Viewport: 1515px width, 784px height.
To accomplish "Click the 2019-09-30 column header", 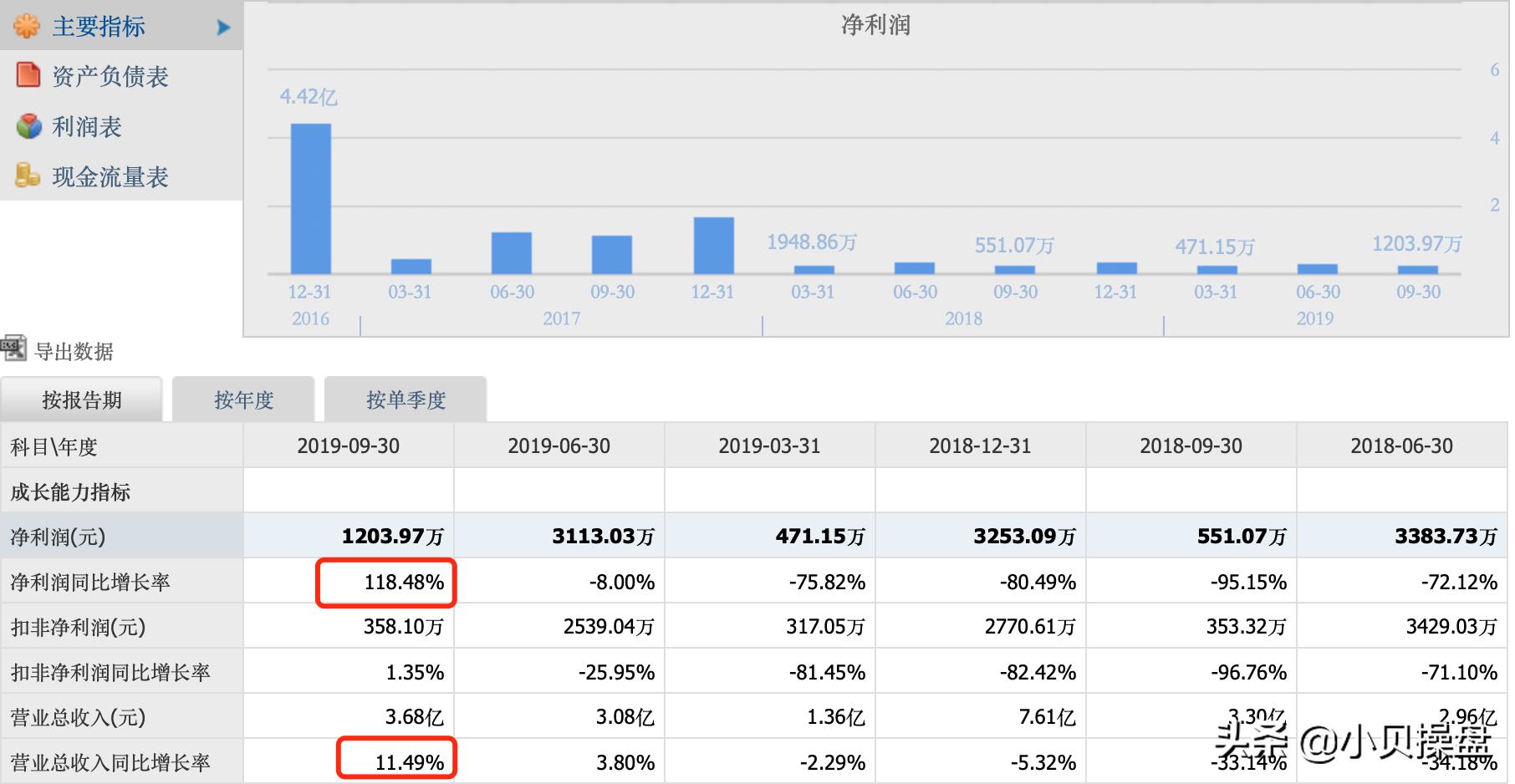I will coord(349,445).
